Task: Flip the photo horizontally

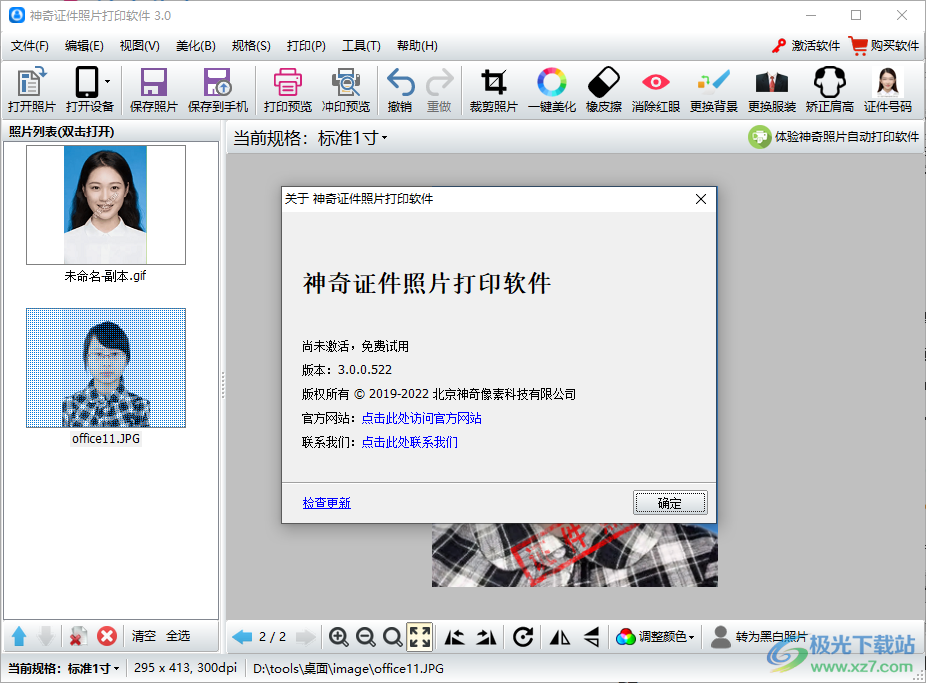Action: coord(559,637)
